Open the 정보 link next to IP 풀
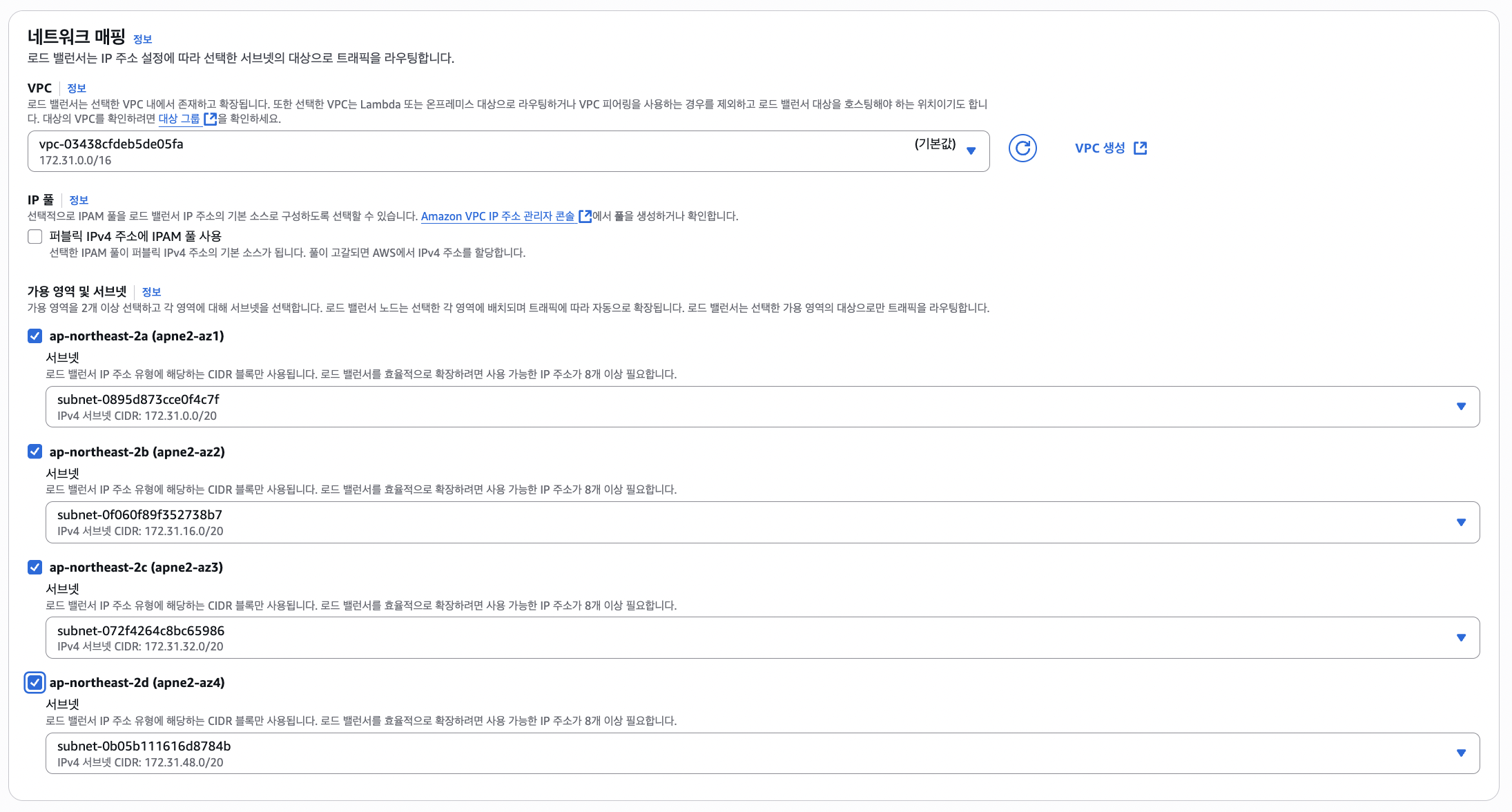Image resolution: width=1512 pixels, height=812 pixels. [x=79, y=200]
